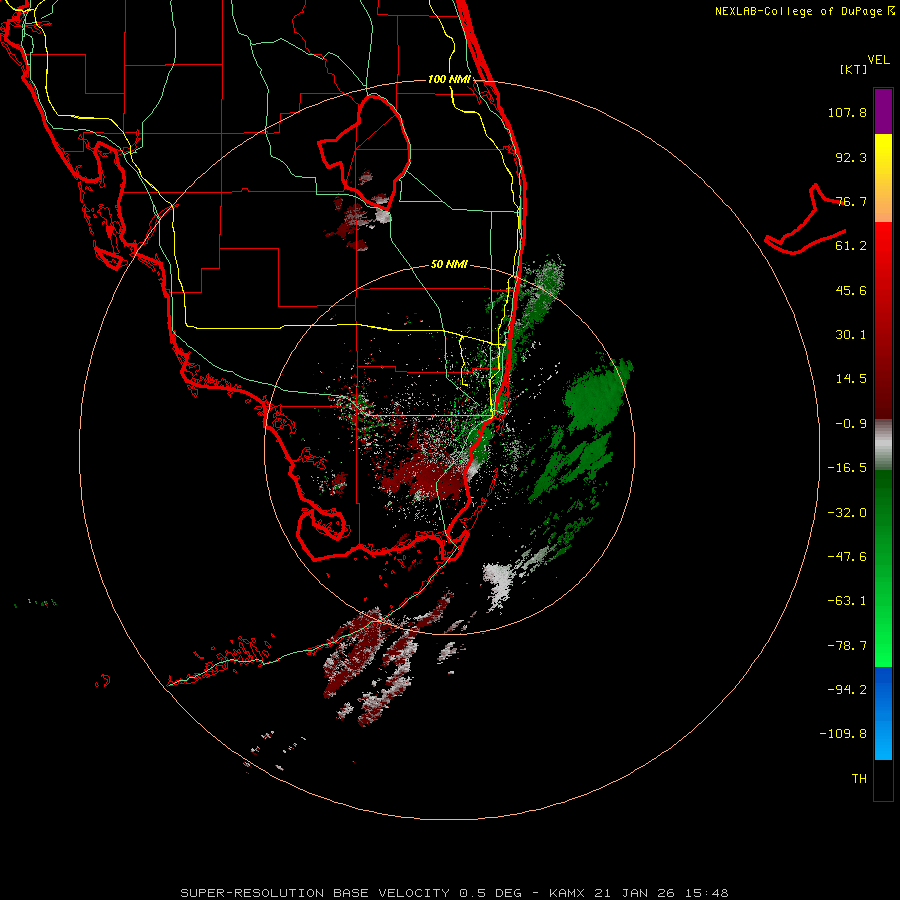Click the -109.8 legend value
Viewport: 900px width, 900px height.
tap(843, 734)
